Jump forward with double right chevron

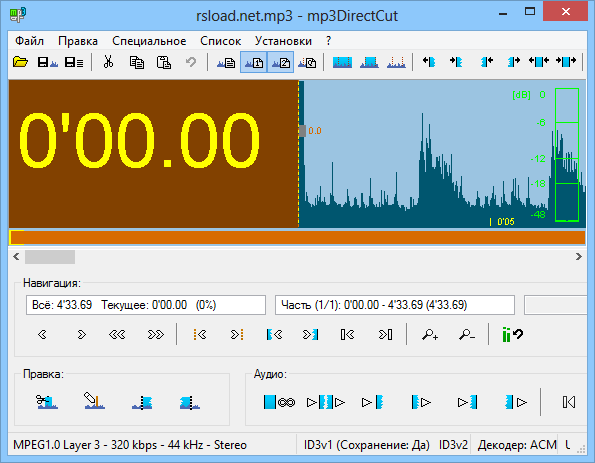[x=156, y=334]
